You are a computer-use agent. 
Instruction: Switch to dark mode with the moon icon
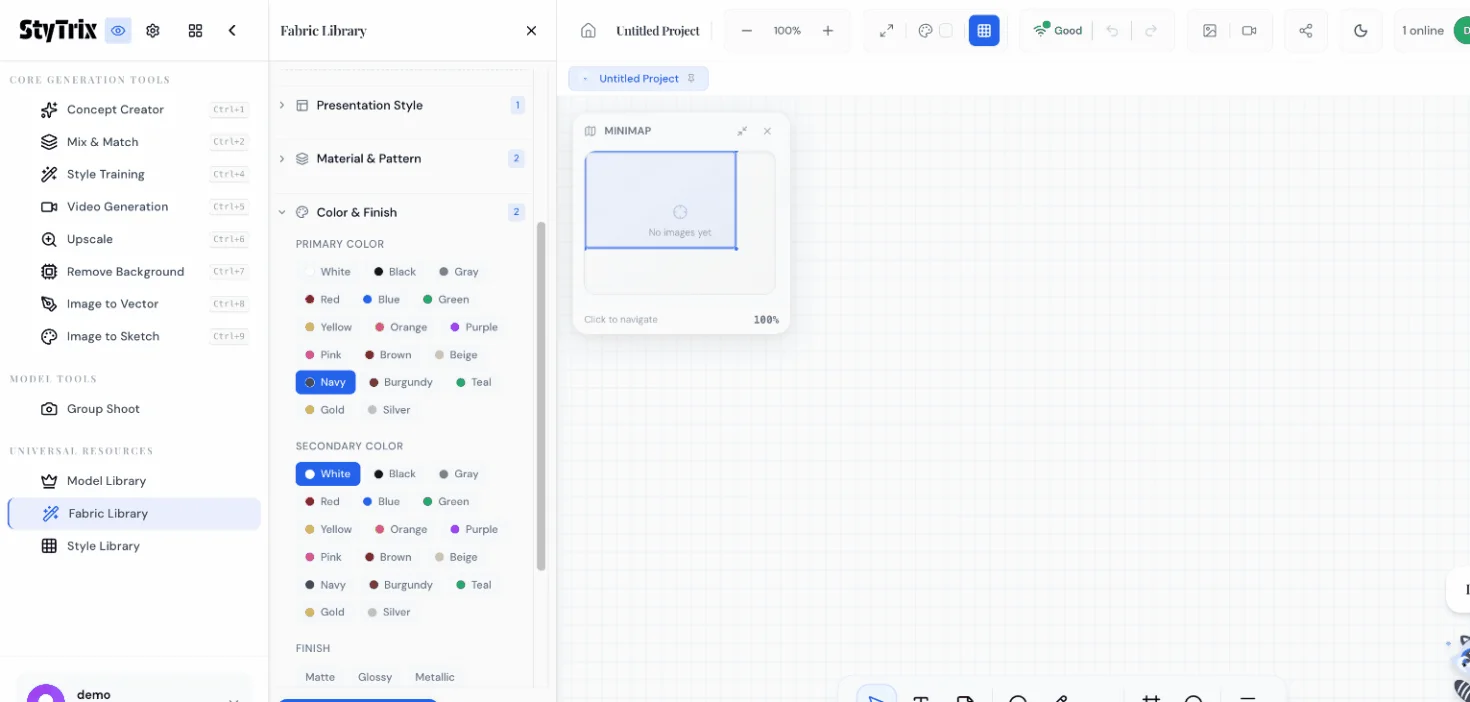coord(1360,31)
